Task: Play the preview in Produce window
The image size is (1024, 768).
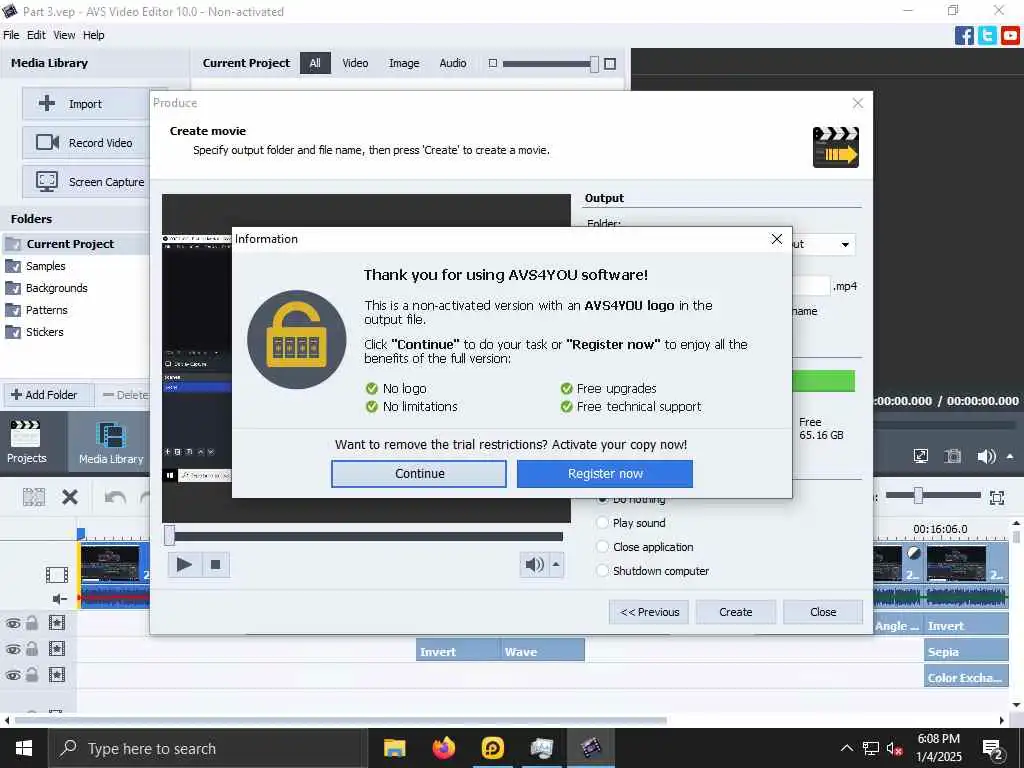Action: coord(184,564)
